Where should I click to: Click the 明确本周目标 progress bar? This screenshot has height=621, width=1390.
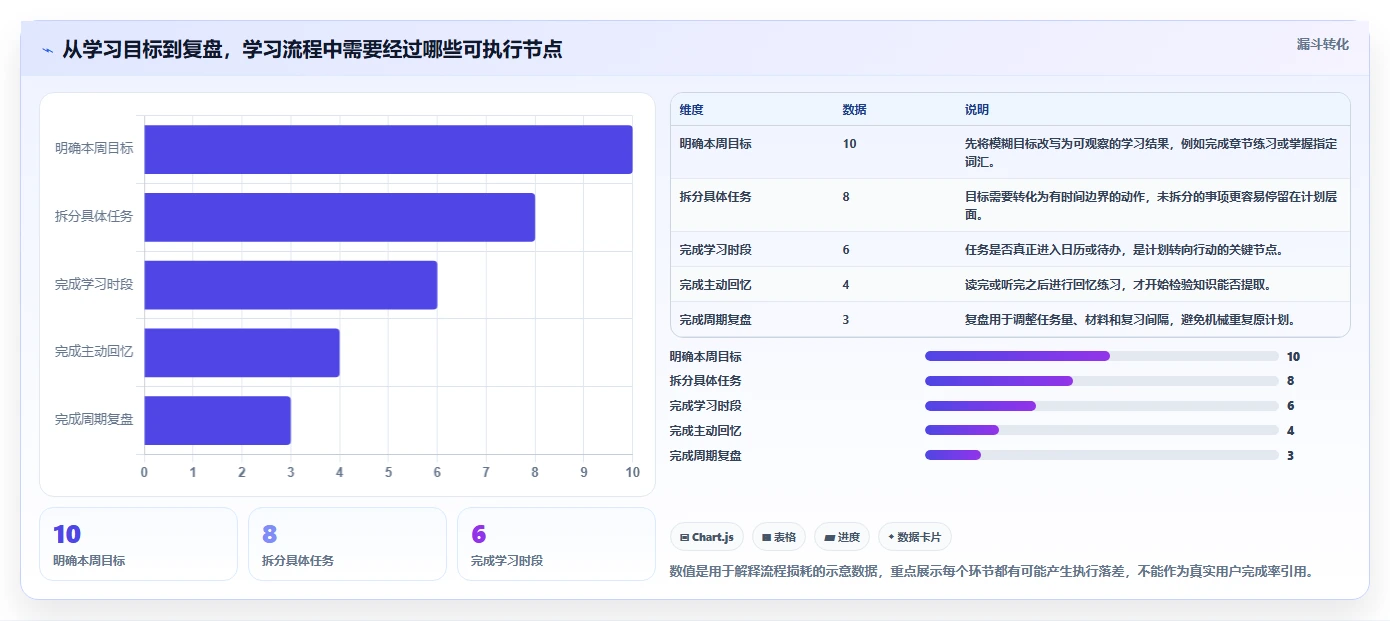1102,356
